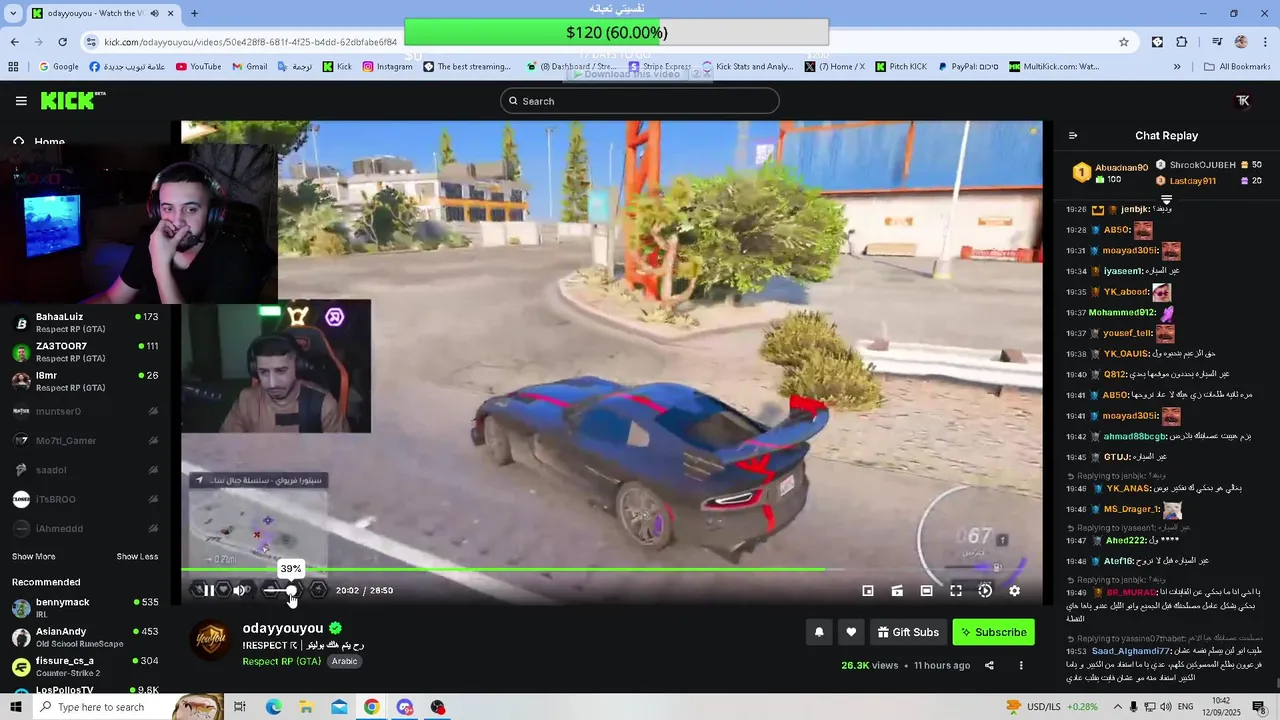Bookmark this page with star icon
This screenshot has width=1280, height=720.
click(x=1124, y=42)
